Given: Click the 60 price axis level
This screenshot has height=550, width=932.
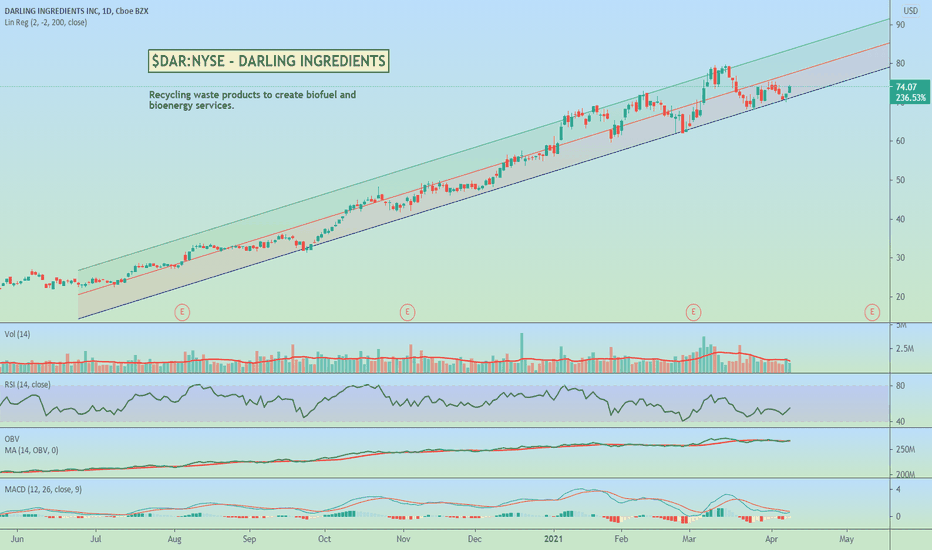Looking at the screenshot, I should tap(900, 141).
